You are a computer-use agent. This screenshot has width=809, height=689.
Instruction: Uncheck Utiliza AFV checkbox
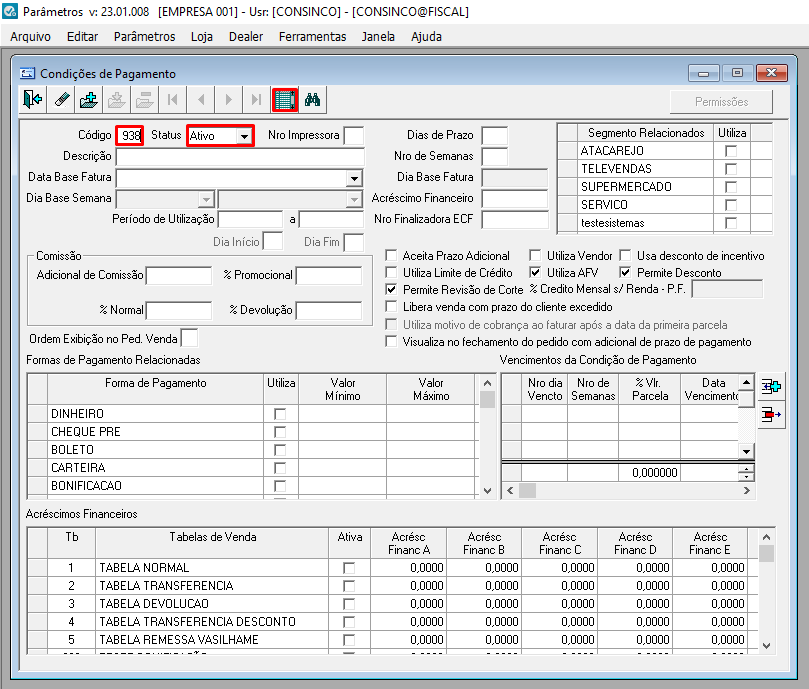536,273
